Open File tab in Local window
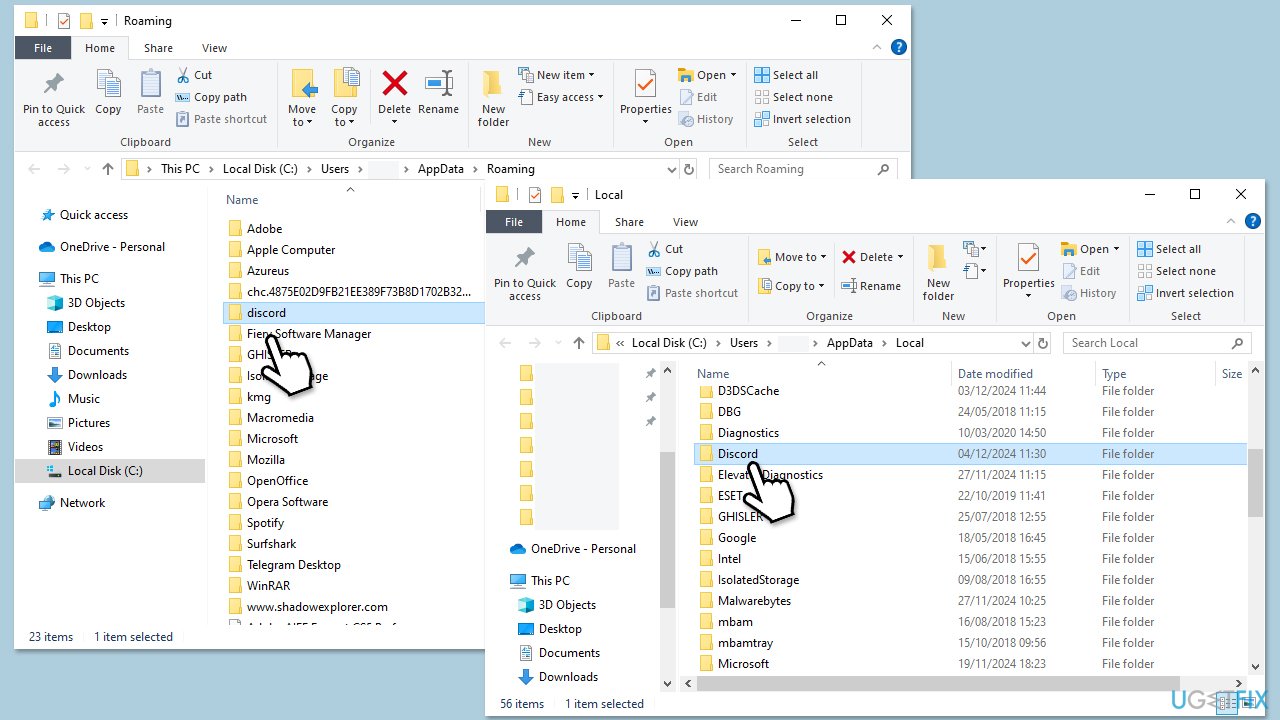The image size is (1280, 720). 514,222
